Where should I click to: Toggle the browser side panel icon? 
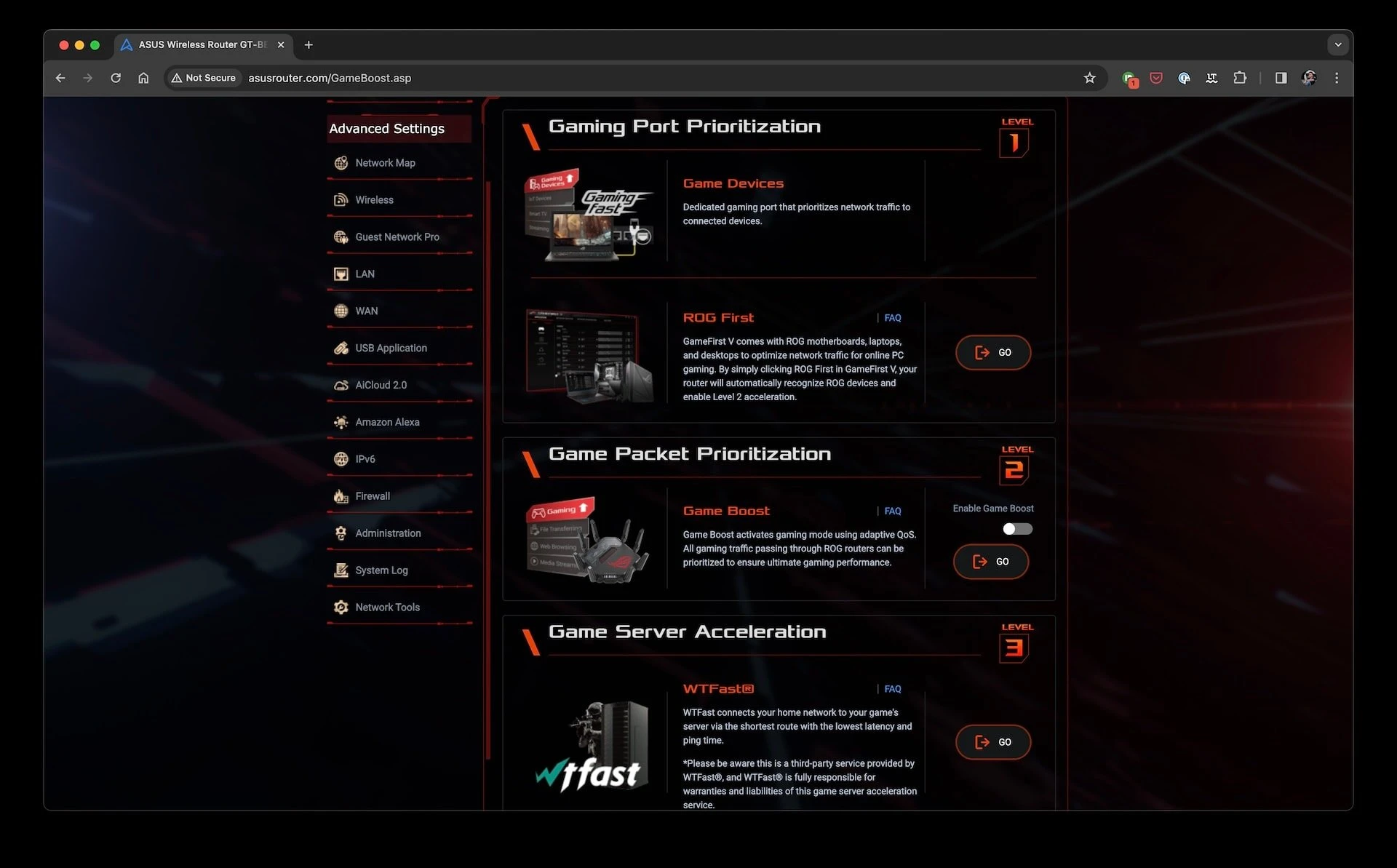(x=1281, y=78)
